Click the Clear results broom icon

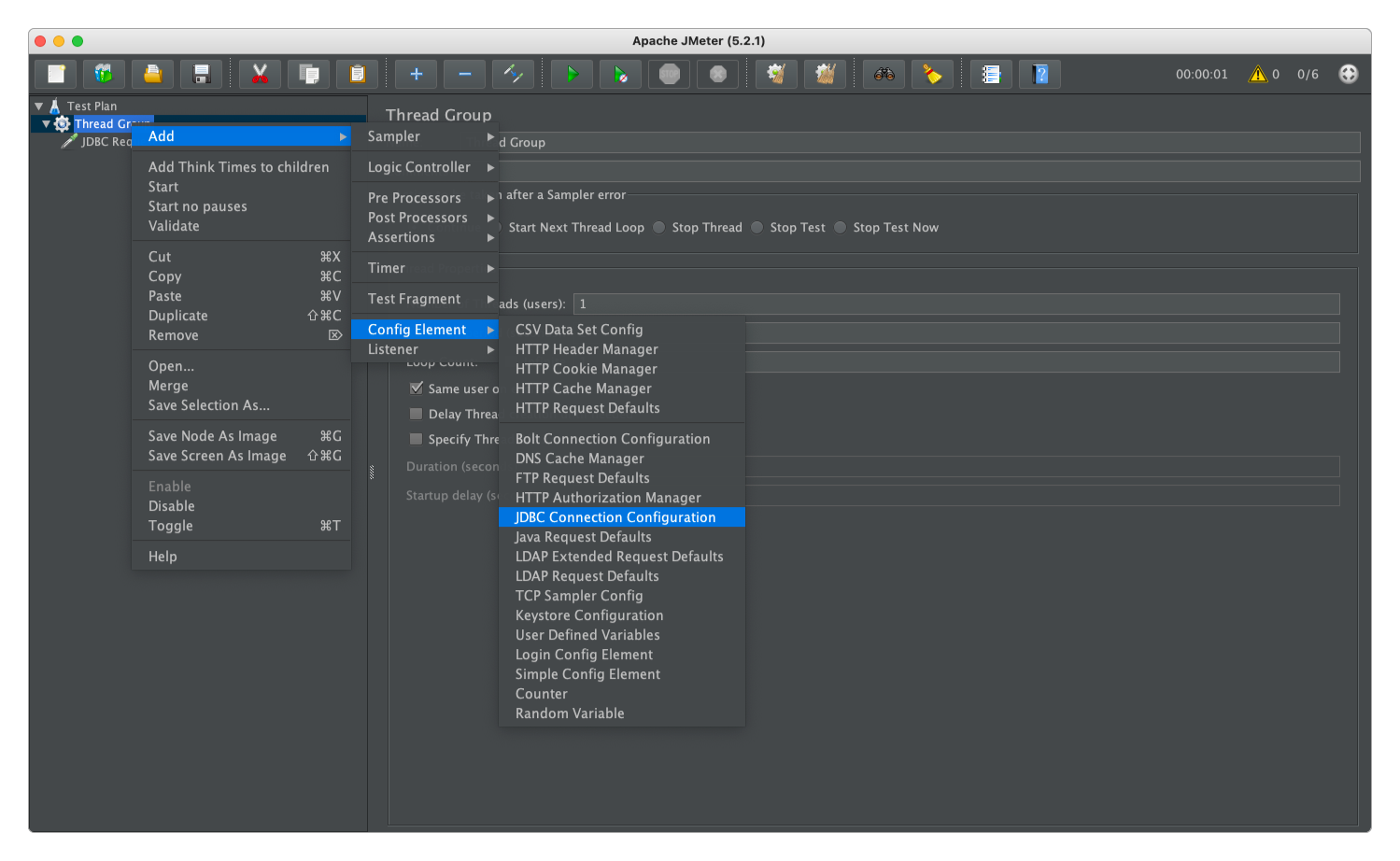point(776,74)
